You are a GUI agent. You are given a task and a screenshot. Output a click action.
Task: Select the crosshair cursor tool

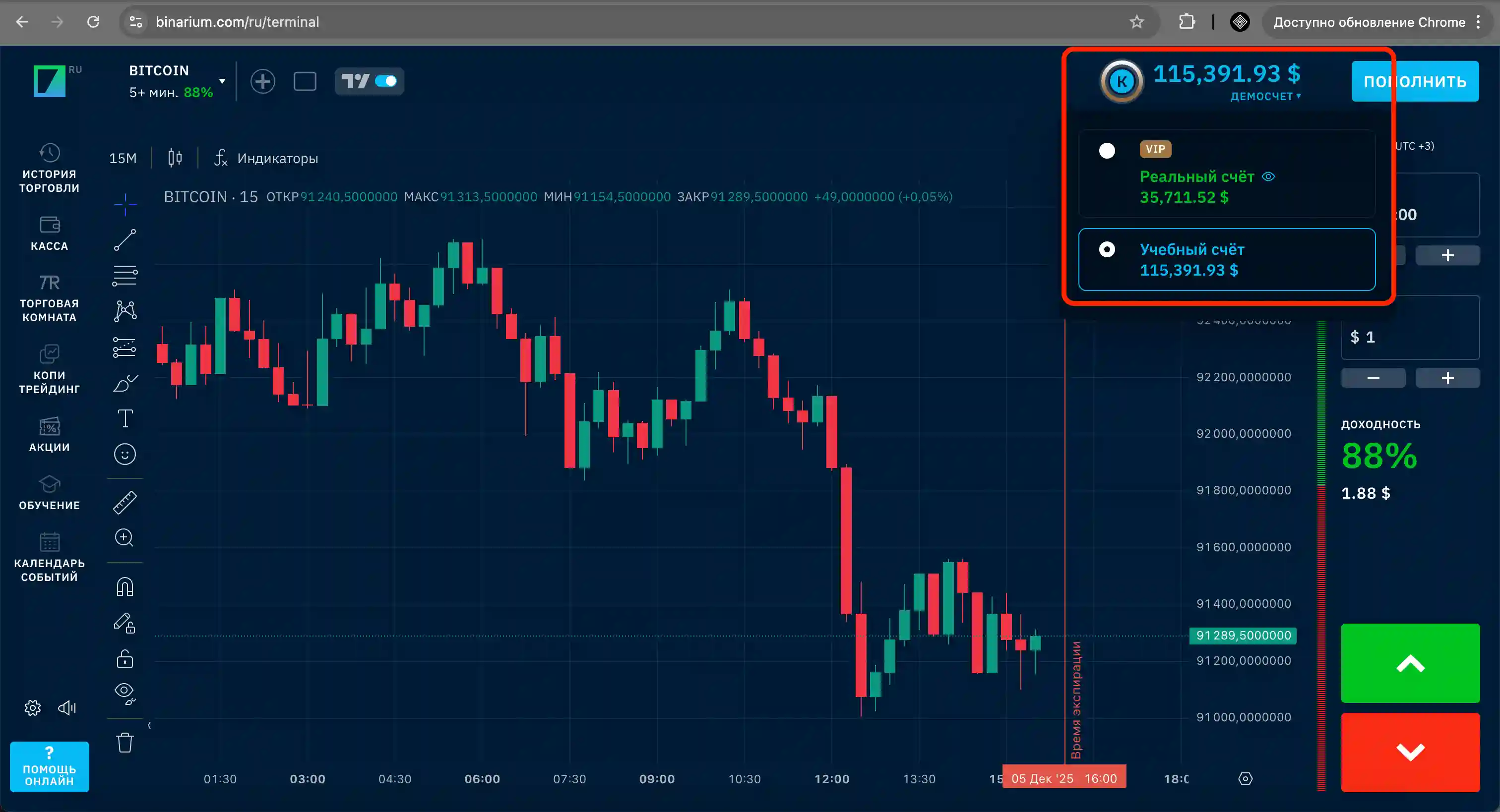(125, 204)
